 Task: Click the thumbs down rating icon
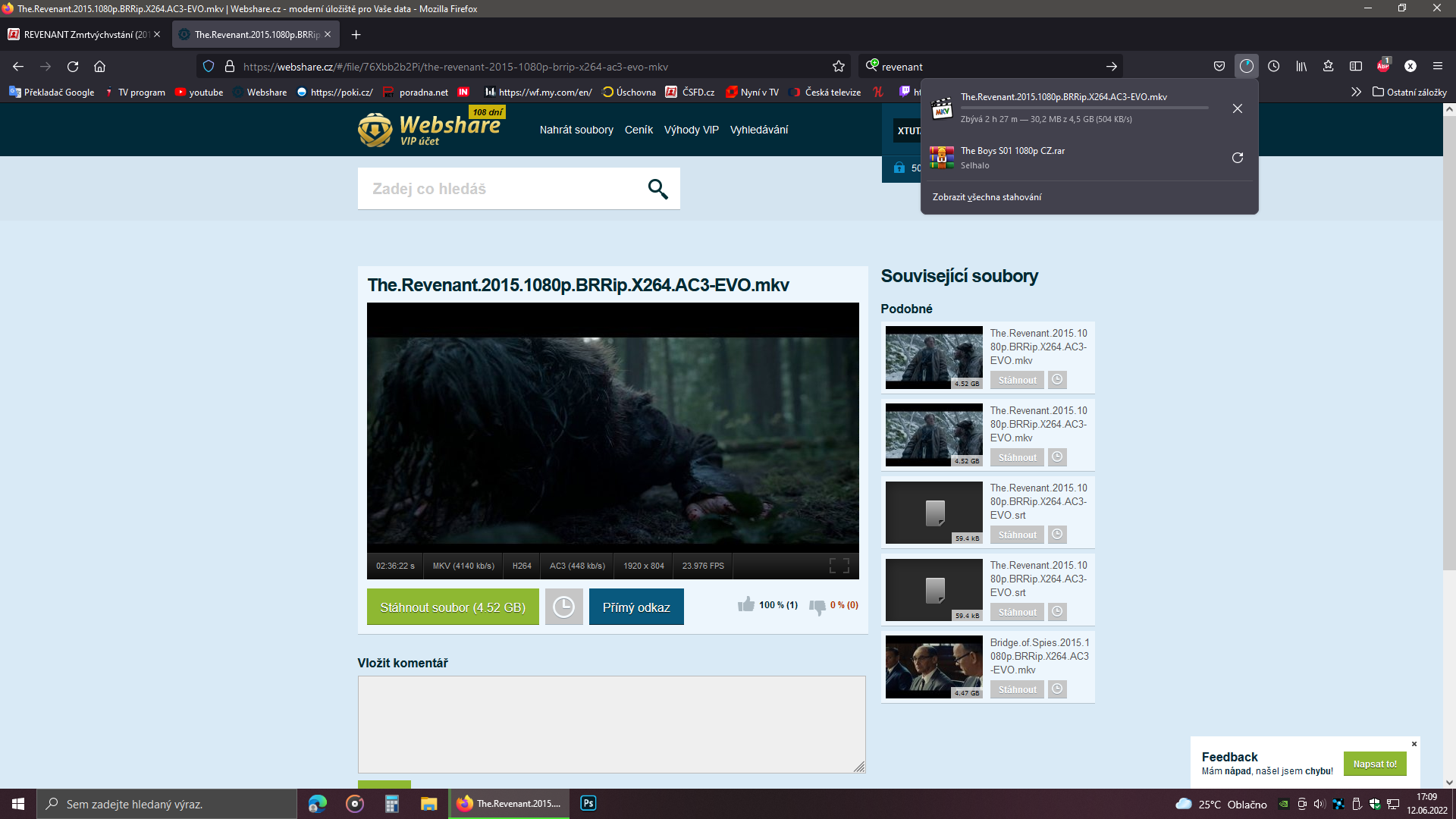point(817,606)
